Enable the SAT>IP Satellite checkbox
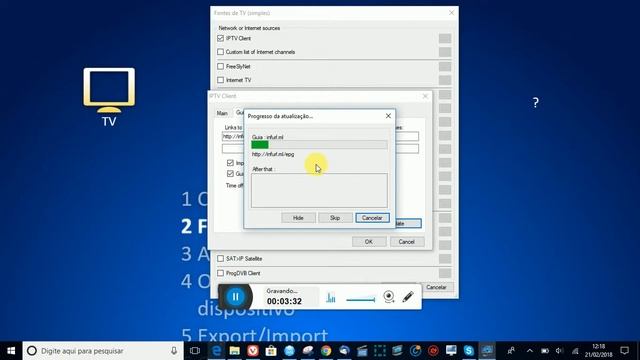 [x=221, y=258]
